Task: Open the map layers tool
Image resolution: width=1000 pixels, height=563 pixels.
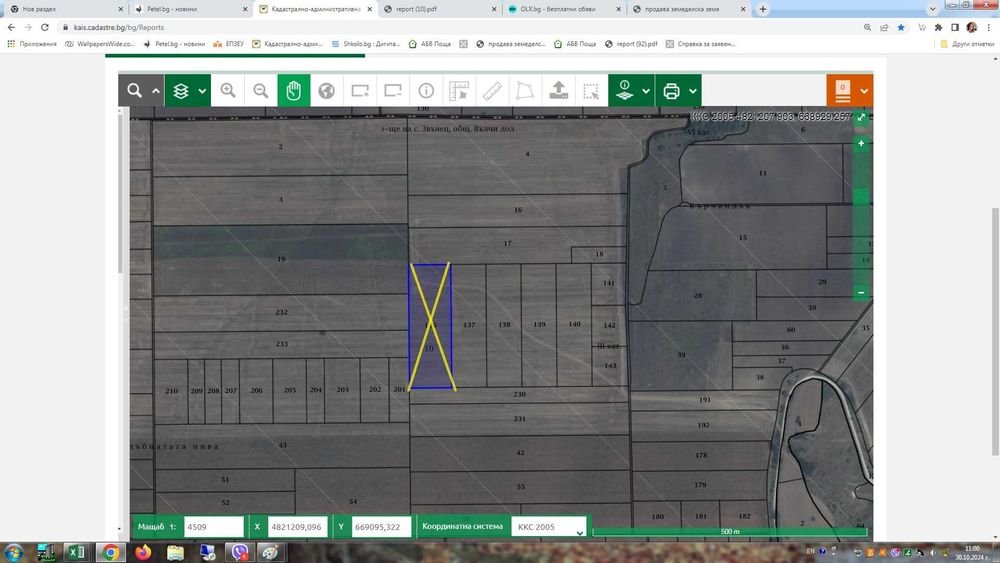Action: click(x=181, y=91)
